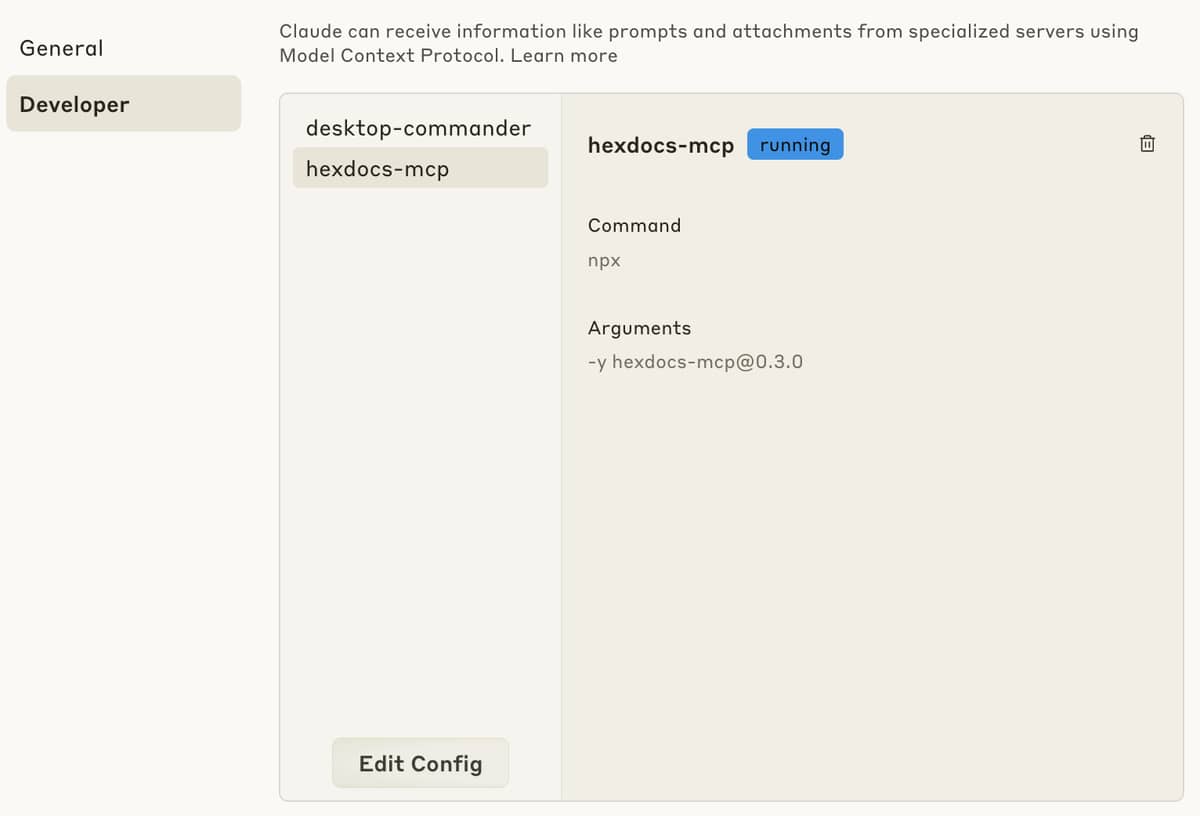Viewport: 1200px width, 816px height.
Task: Select desktop-commander in the server list
Action: click(x=420, y=128)
